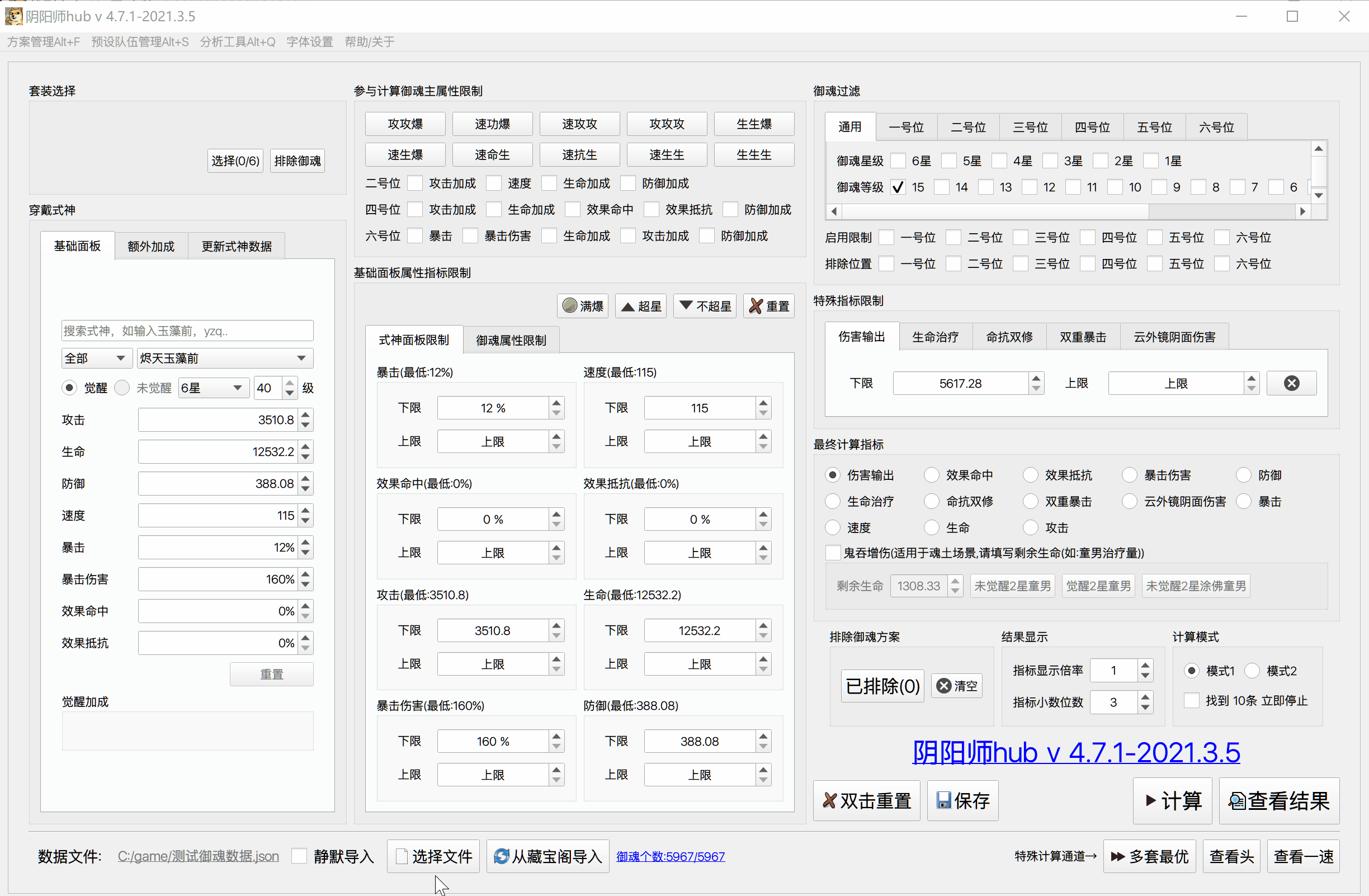Open the 字体设置 menu

point(309,41)
